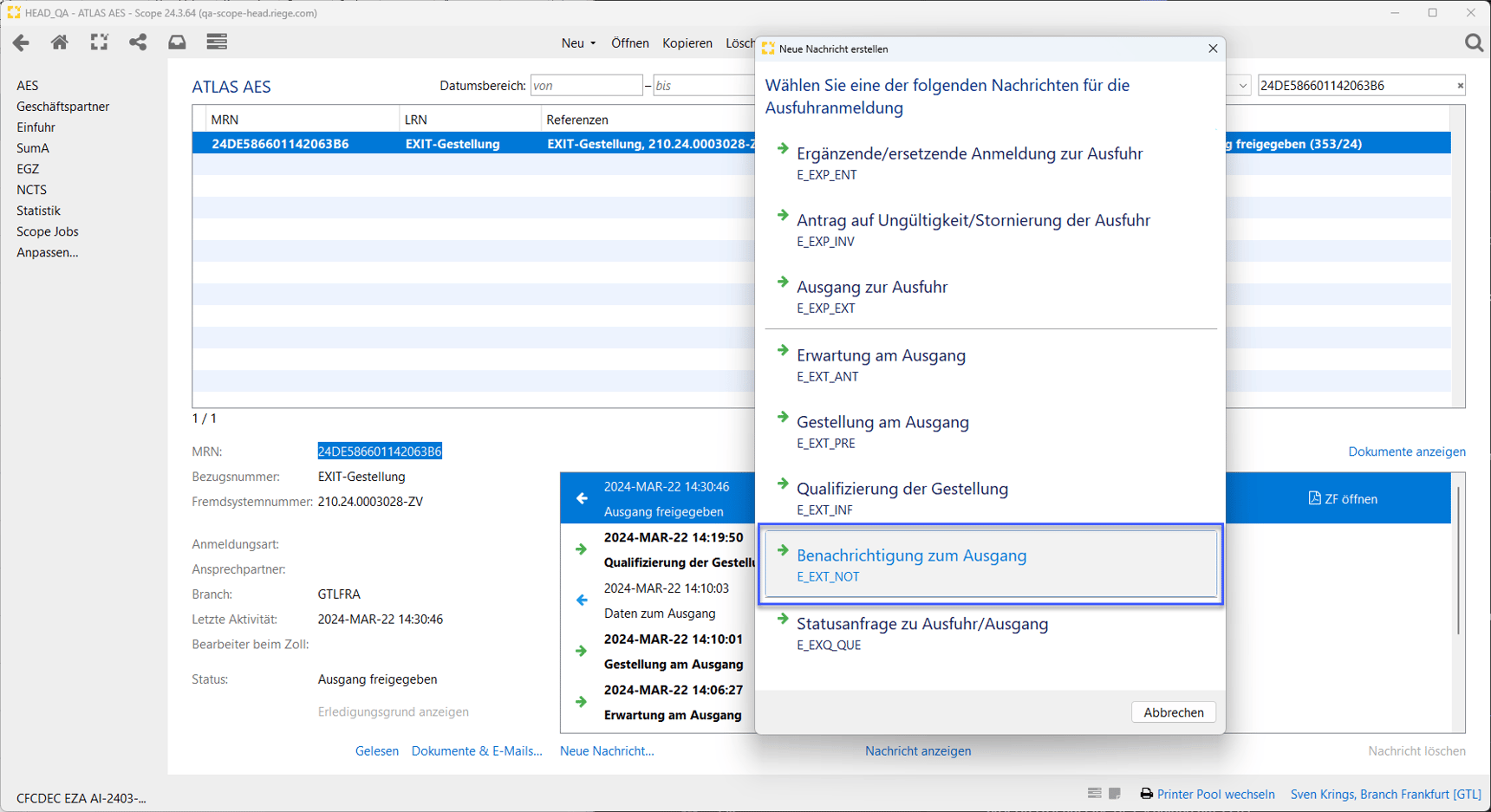Go to the Home icon

click(x=59, y=42)
